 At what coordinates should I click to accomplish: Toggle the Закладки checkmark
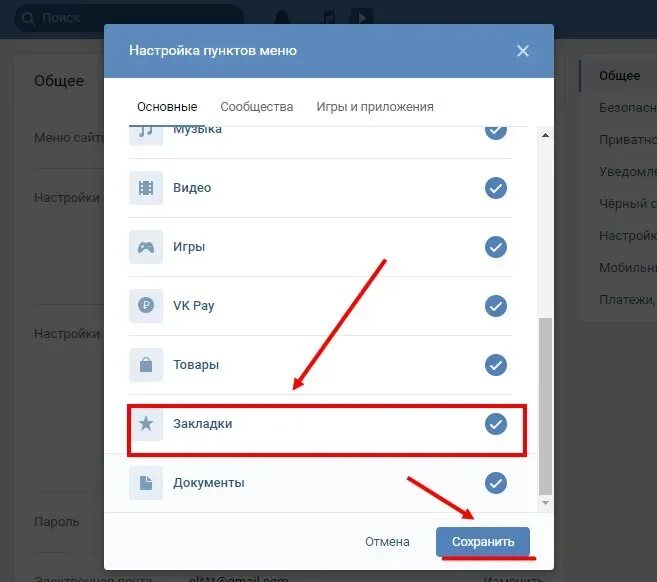(496, 424)
